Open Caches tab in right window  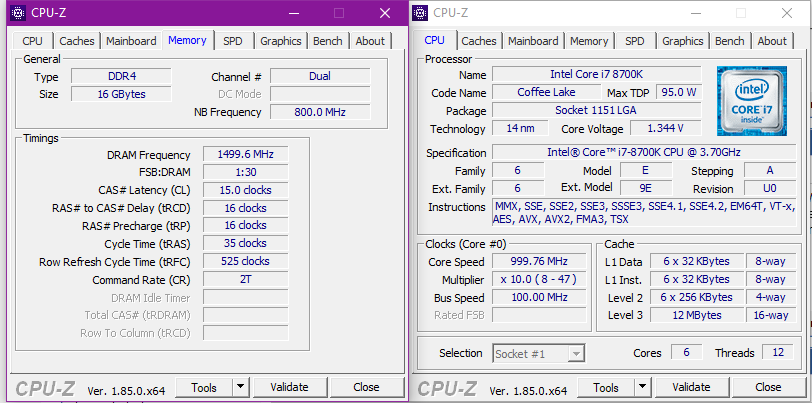[479, 41]
